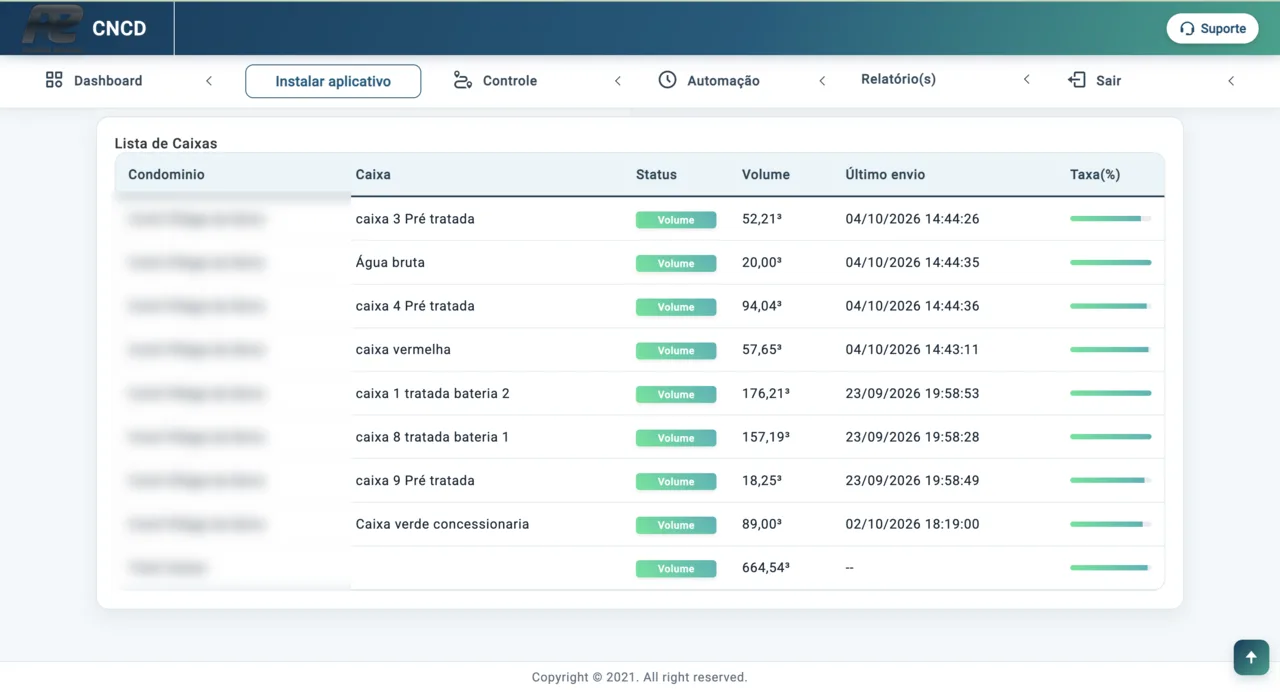This screenshot has height=693, width=1280.
Task: Expand the Controle menu chevron
Action: (x=618, y=81)
